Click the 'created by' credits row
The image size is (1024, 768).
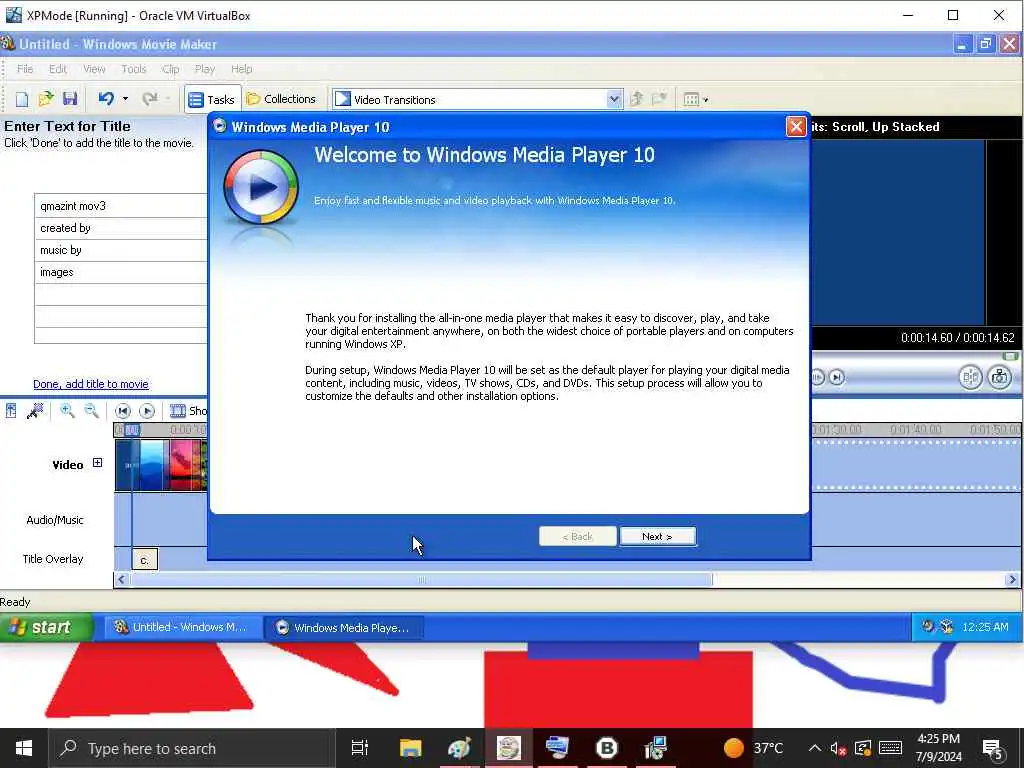[121, 228]
